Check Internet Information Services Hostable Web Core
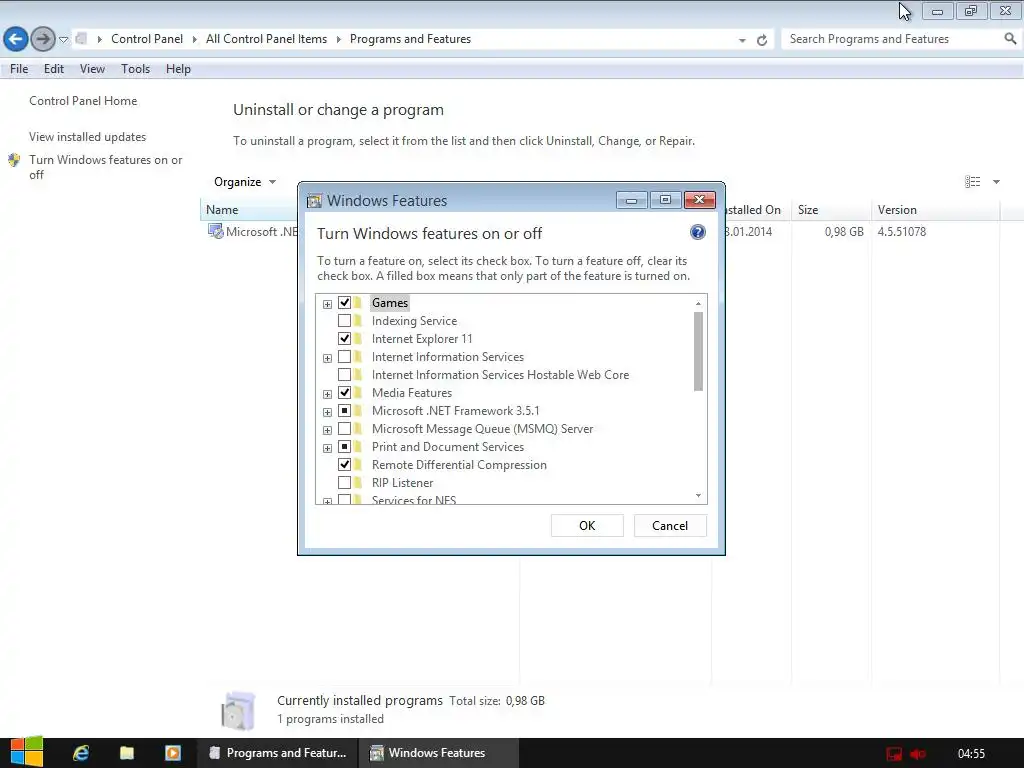This screenshot has height=768, width=1024. tap(344, 374)
